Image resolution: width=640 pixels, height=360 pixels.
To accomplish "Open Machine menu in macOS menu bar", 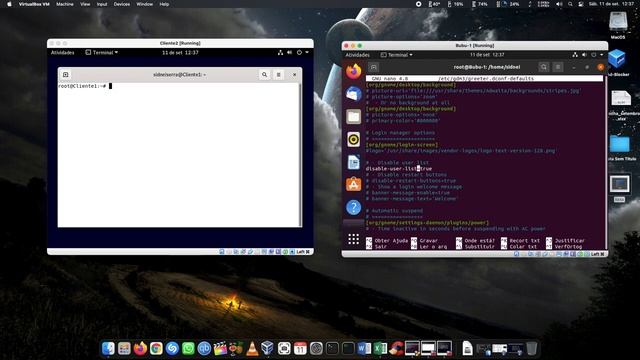I will click(64, 4).
